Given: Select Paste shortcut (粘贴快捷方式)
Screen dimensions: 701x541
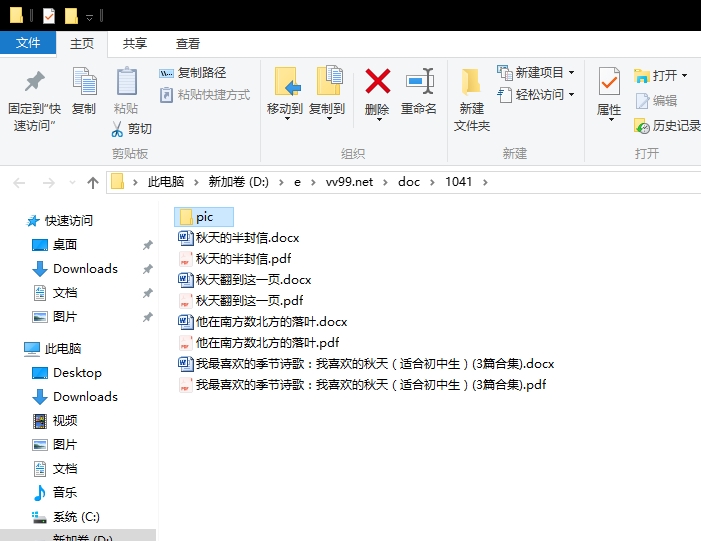Looking at the screenshot, I should 205,95.
